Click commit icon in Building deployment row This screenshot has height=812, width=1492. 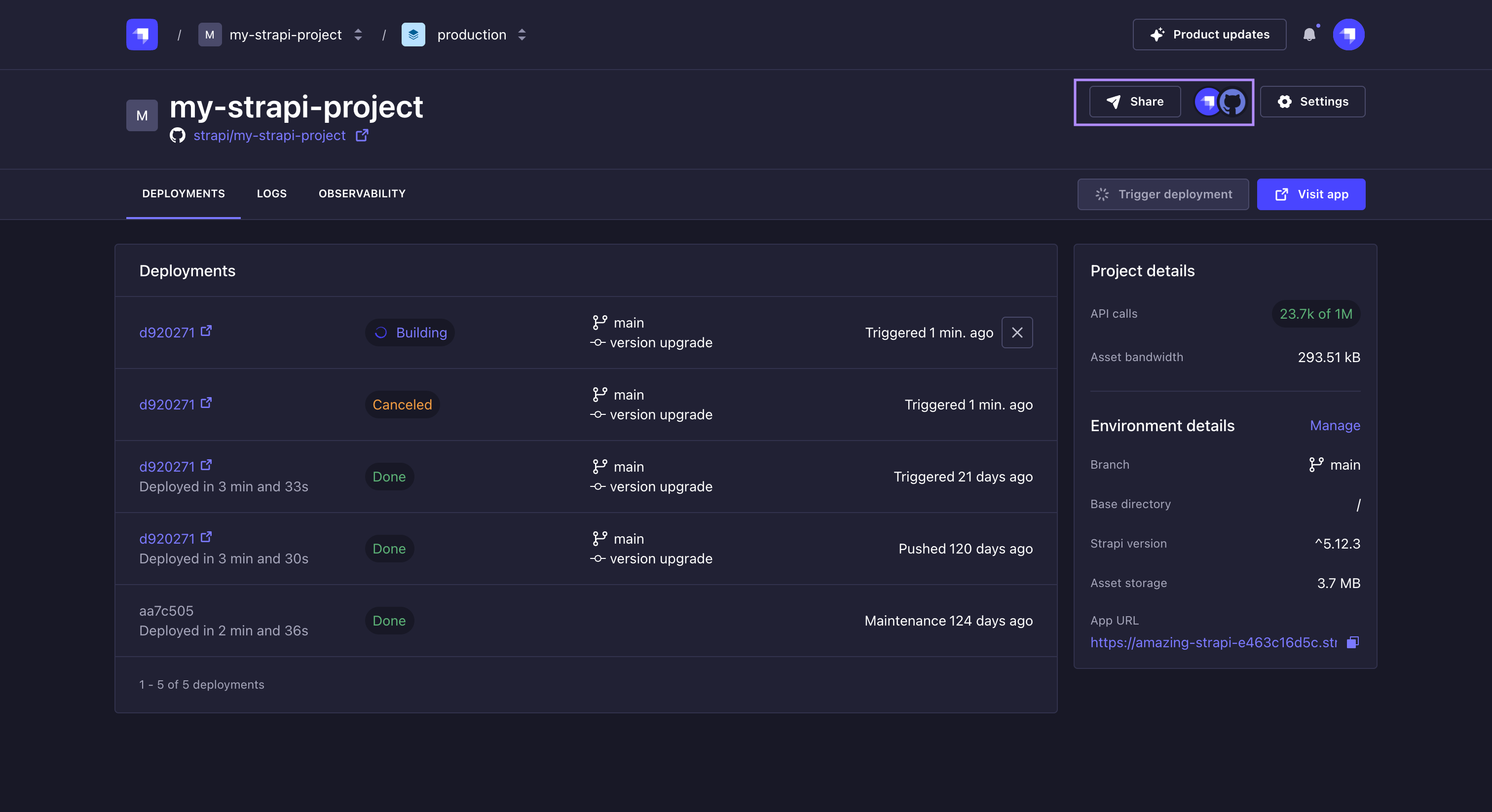tap(597, 343)
